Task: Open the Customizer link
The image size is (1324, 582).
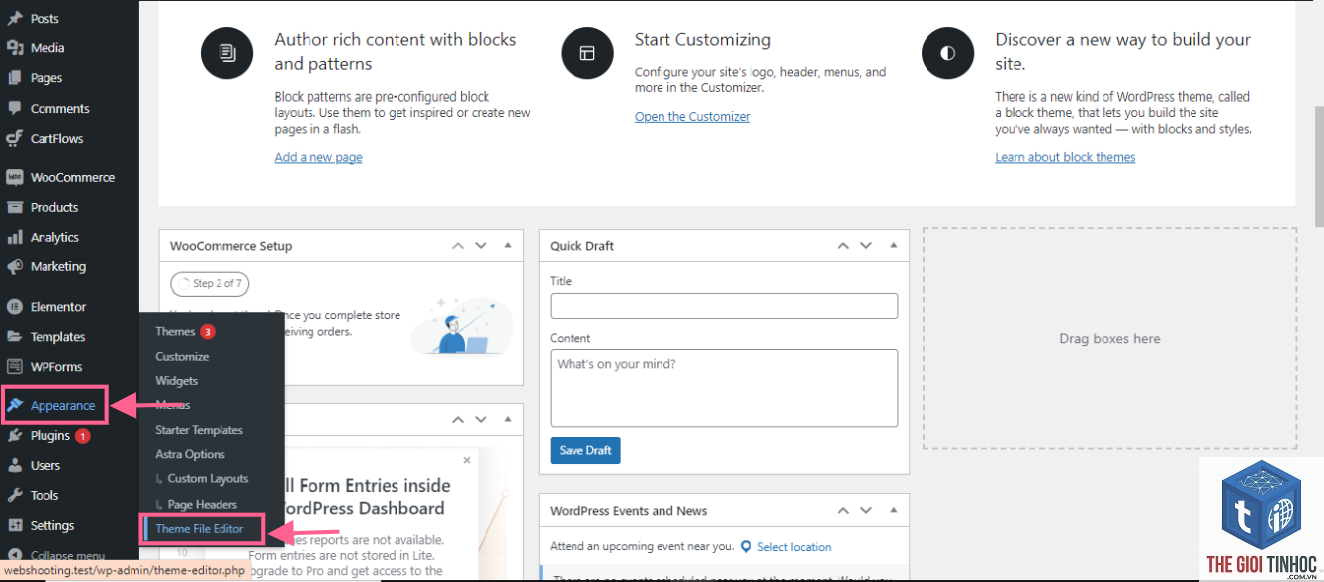Action: coord(692,117)
